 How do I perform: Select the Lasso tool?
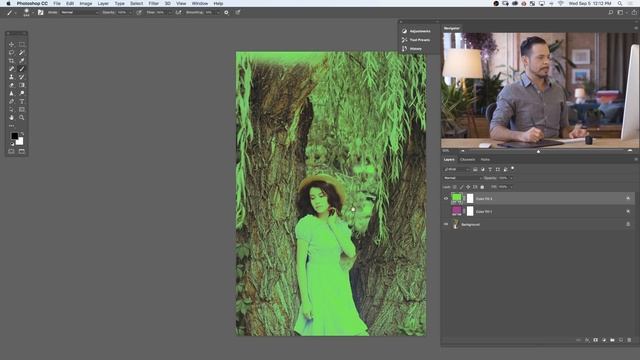(x=11, y=52)
